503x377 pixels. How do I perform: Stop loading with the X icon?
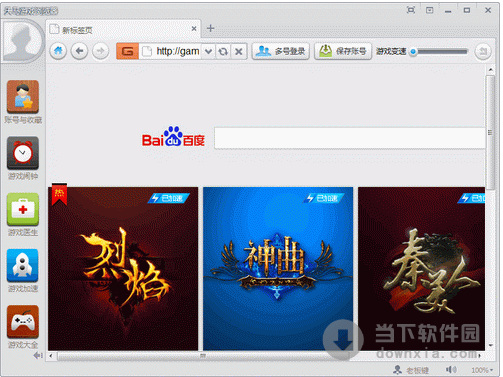coord(239,51)
